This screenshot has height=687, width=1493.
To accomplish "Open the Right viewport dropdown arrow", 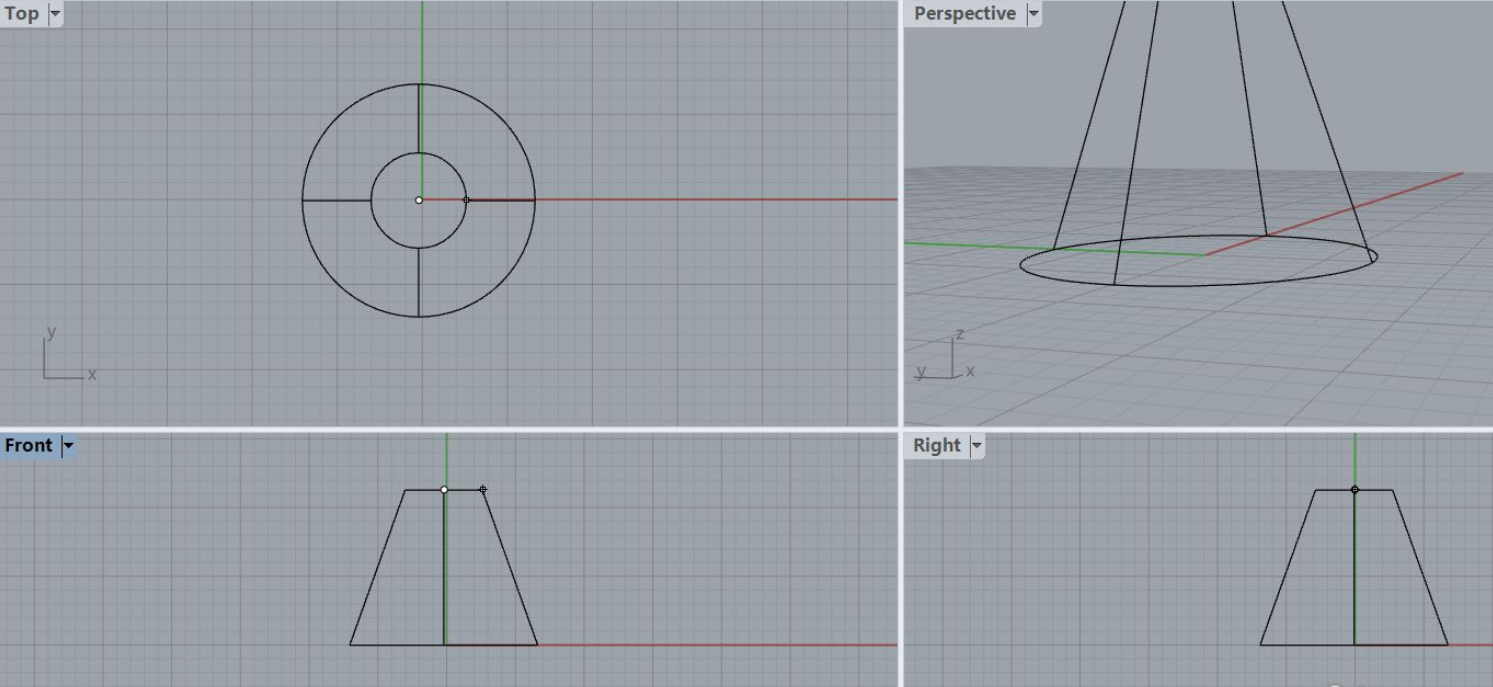I will point(976,446).
